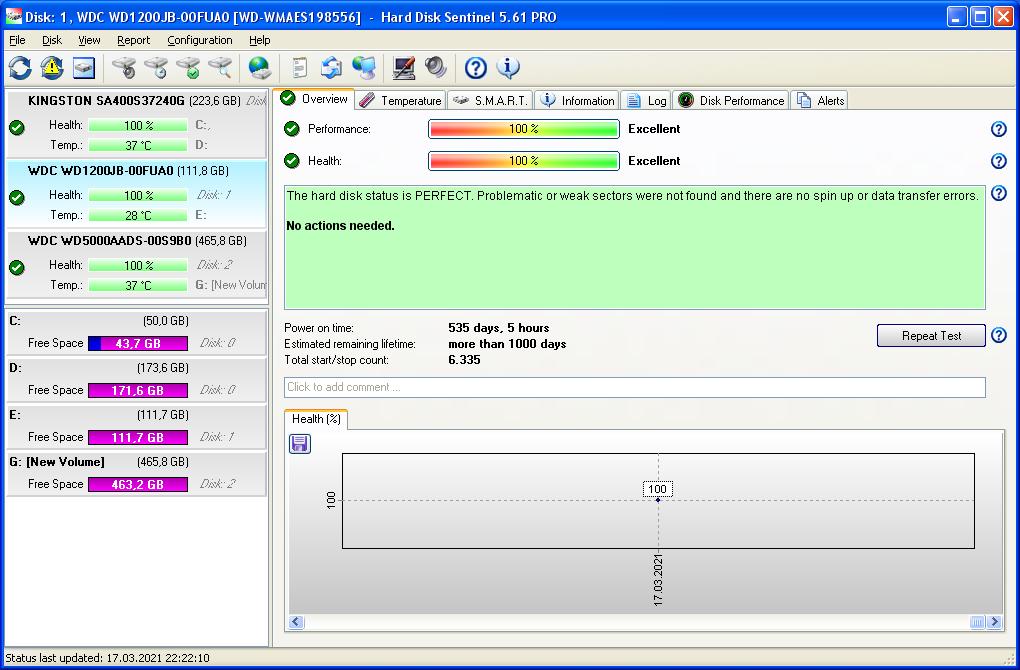Click the G: [New Volume] 463,2 GB bar
Image resolution: width=1020 pixels, height=670 pixels.
(138, 484)
